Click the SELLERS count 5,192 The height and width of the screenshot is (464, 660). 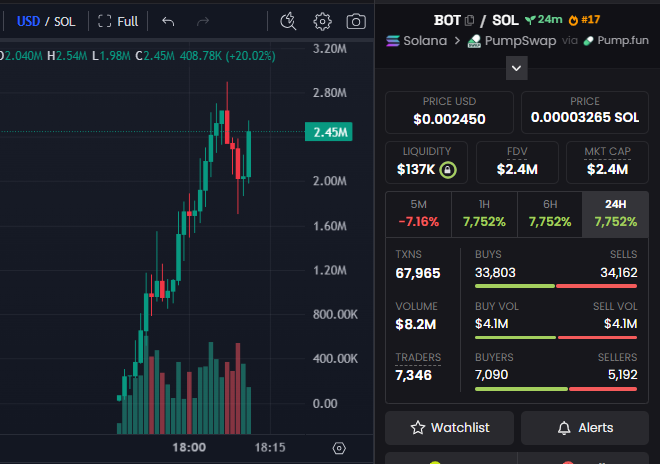(x=623, y=374)
